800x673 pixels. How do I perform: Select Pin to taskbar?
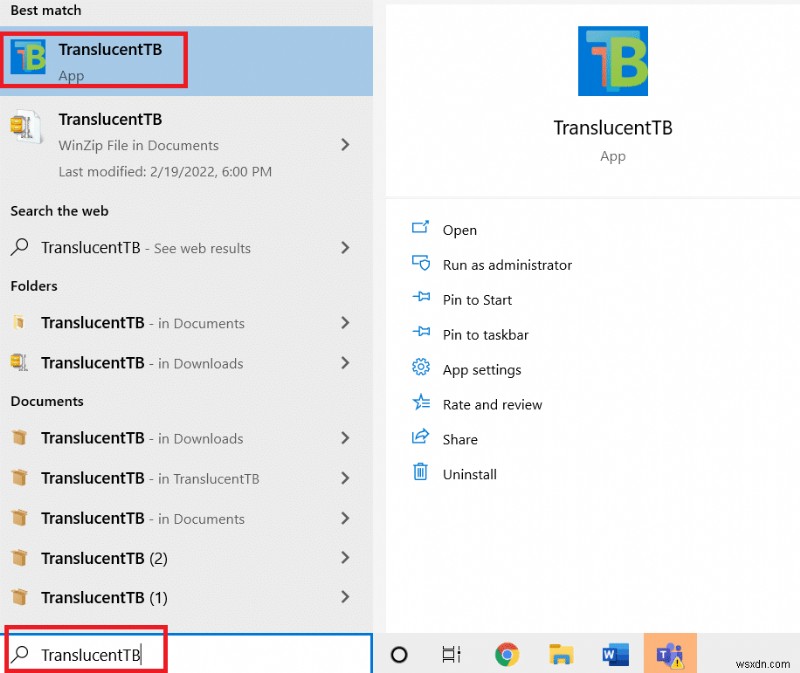pos(483,334)
